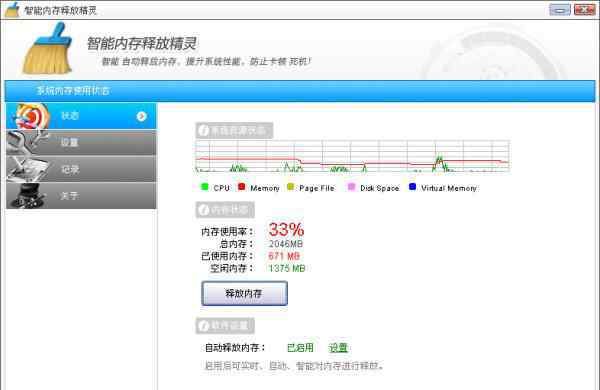
Task: Click info icon of system resource header
Action: (204, 131)
